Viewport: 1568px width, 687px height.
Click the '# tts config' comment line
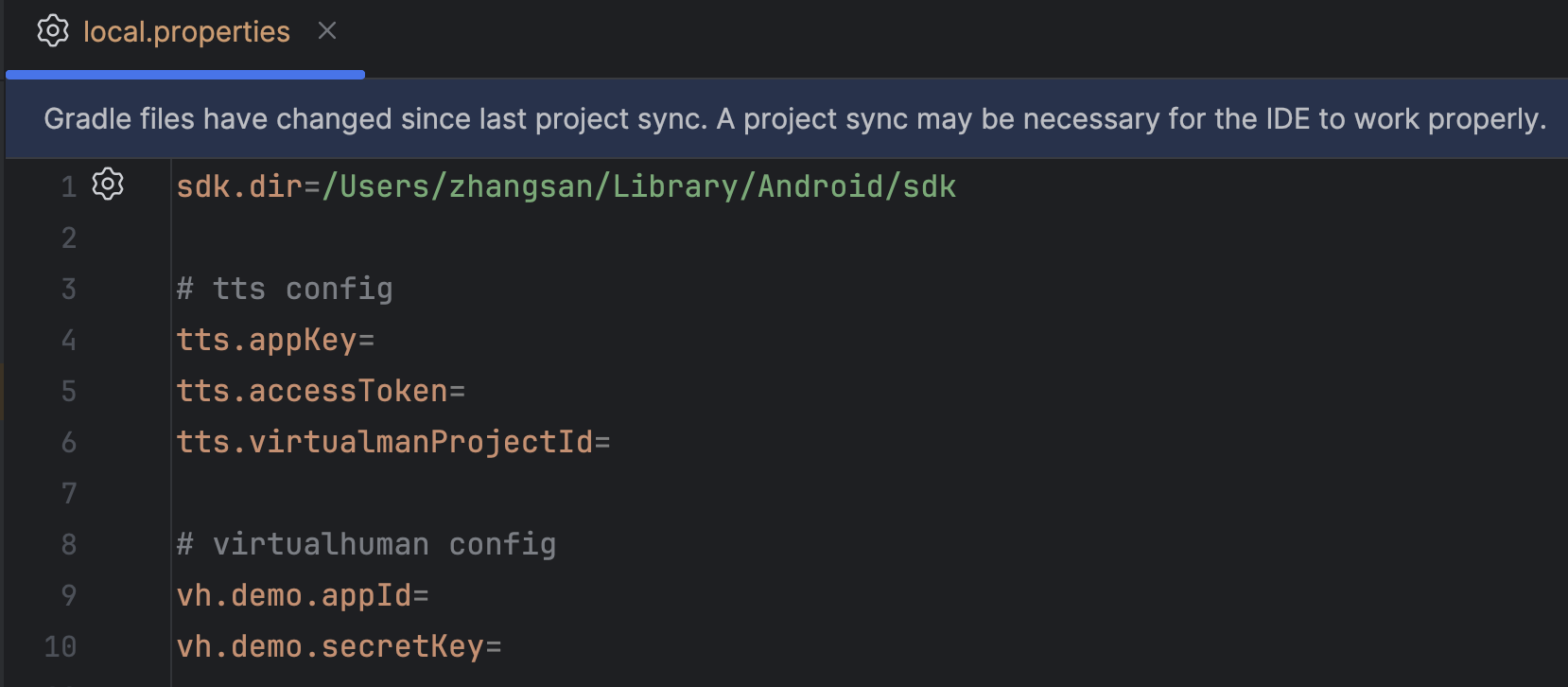pos(285,289)
